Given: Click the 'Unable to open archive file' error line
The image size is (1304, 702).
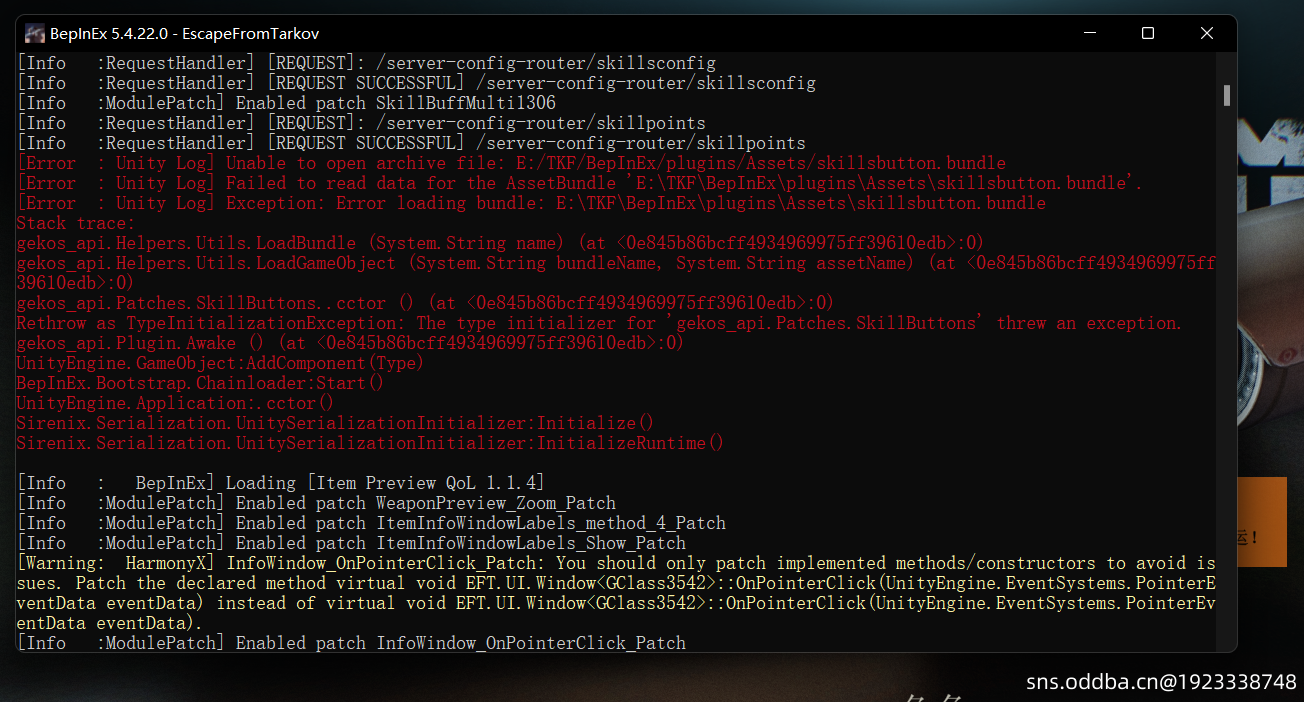Looking at the screenshot, I should 510,163.
